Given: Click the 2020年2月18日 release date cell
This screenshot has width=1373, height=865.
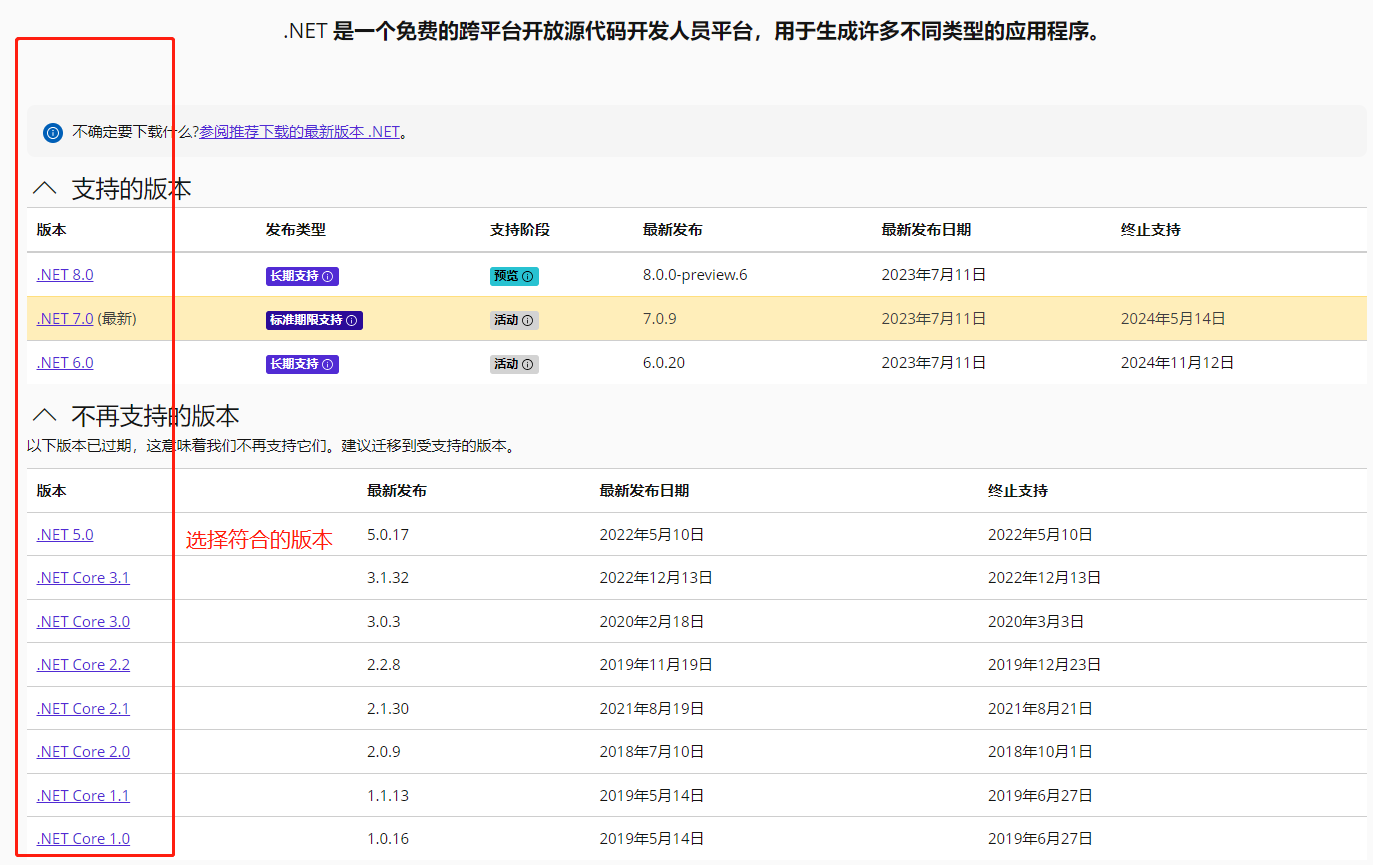Looking at the screenshot, I should point(652,622).
